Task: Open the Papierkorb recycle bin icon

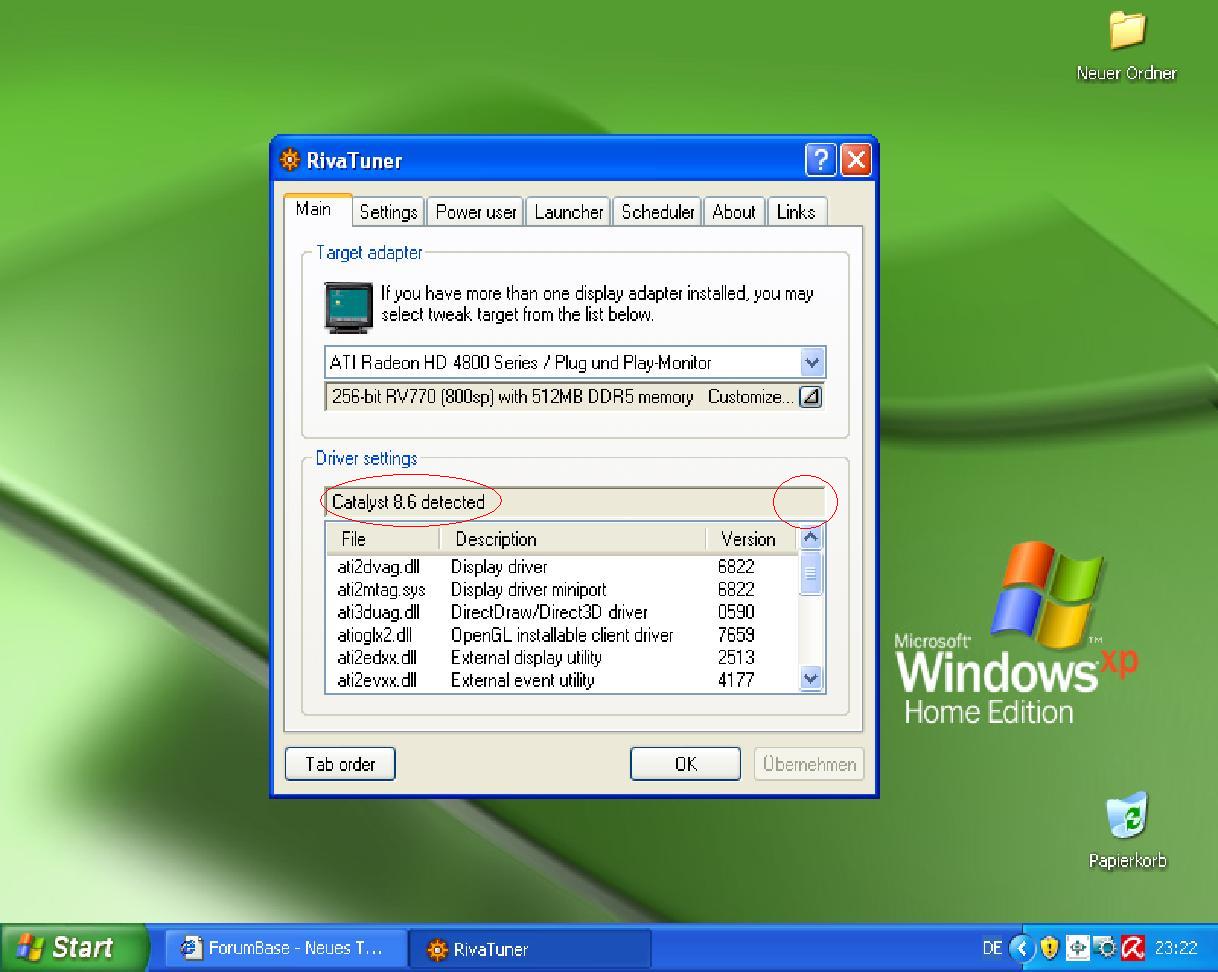Action: point(1127,816)
